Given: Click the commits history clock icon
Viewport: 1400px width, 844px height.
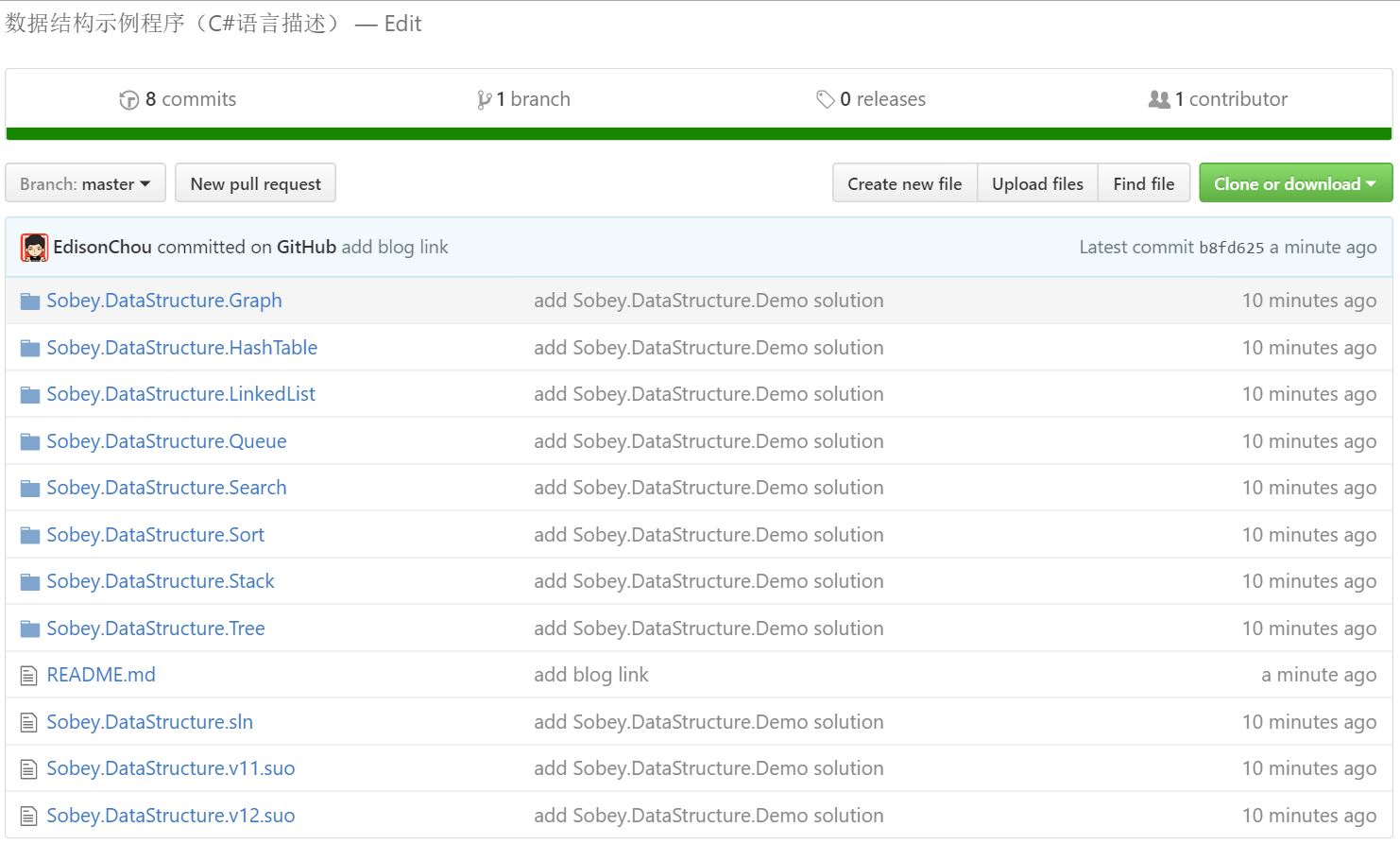Looking at the screenshot, I should tap(128, 100).
